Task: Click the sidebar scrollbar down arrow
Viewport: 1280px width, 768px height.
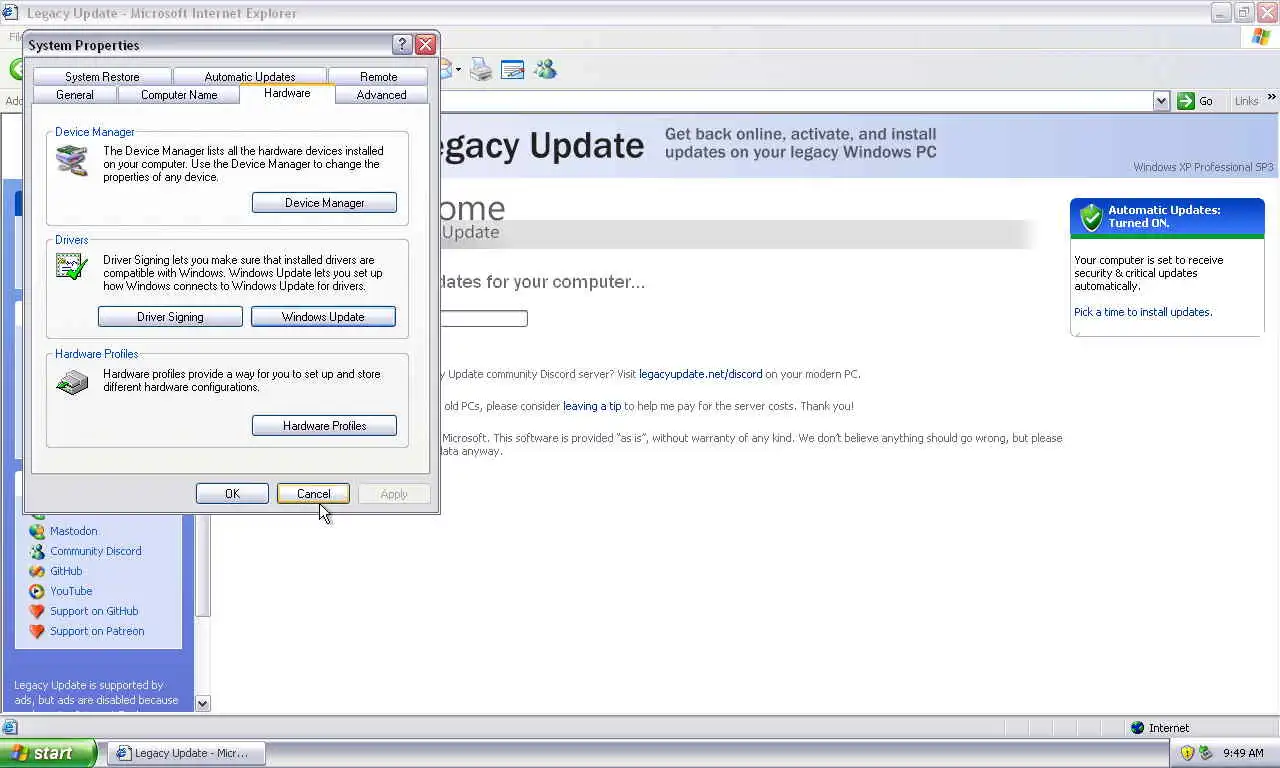Action: [203, 703]
